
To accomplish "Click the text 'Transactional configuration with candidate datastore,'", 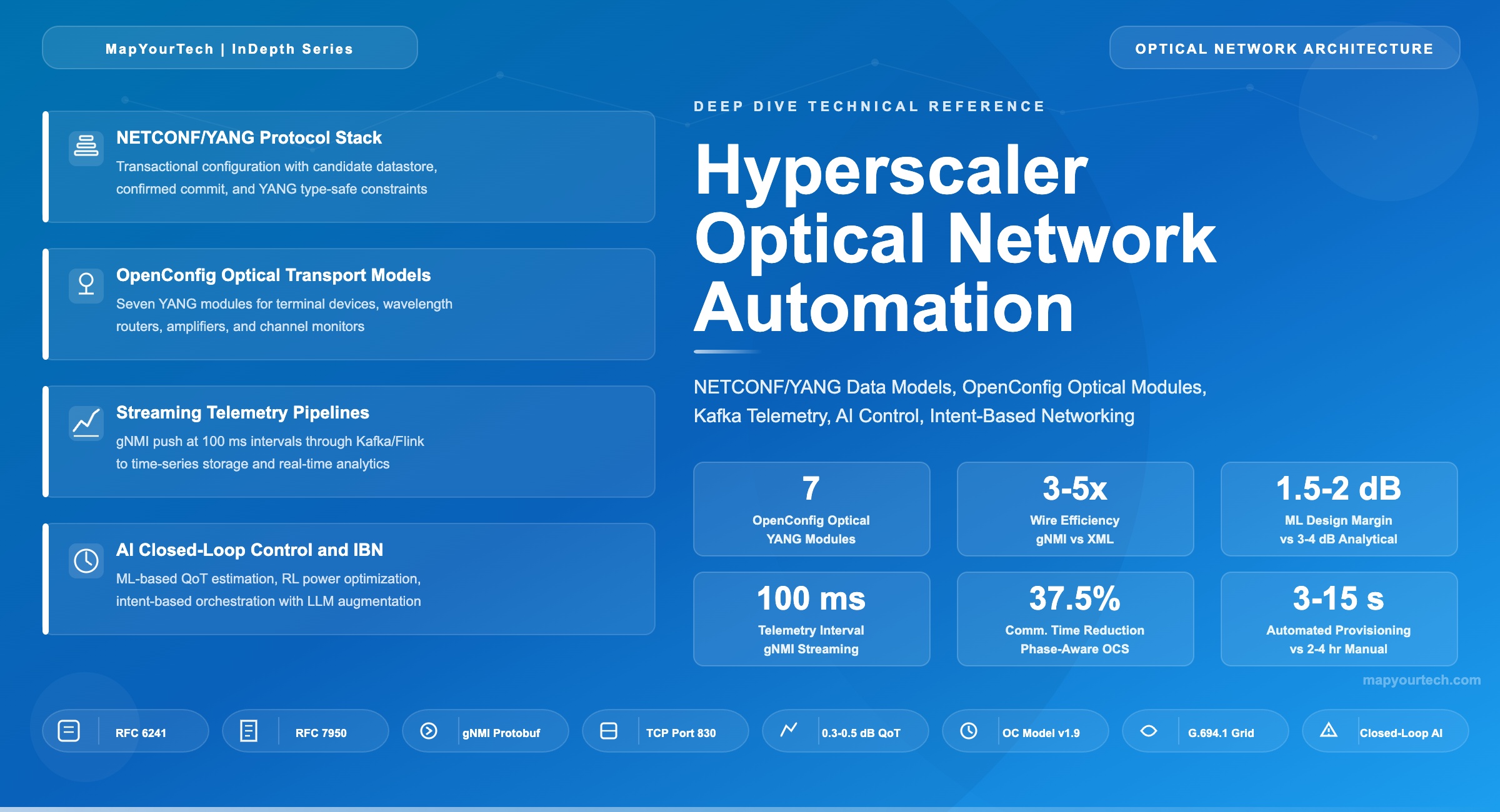I will 277,167.
